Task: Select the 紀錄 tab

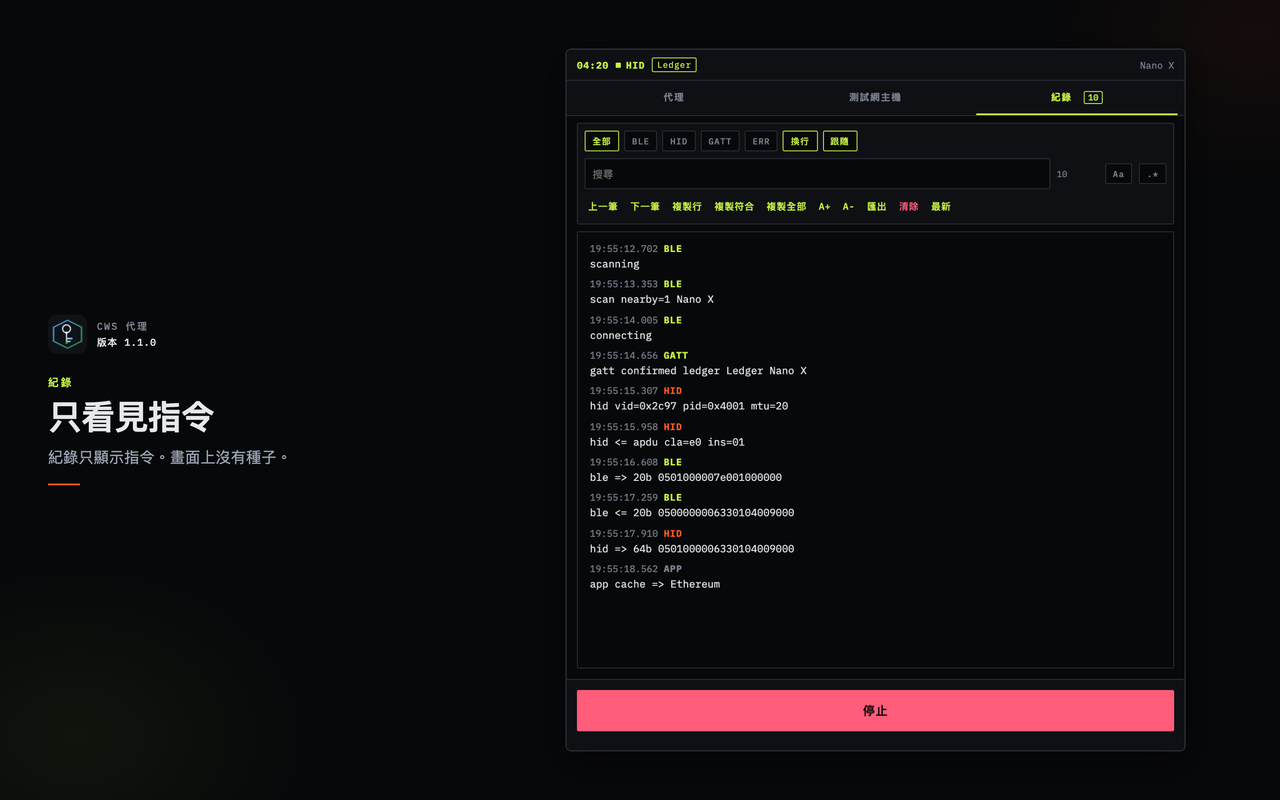Action: [x=1076, y=98]
